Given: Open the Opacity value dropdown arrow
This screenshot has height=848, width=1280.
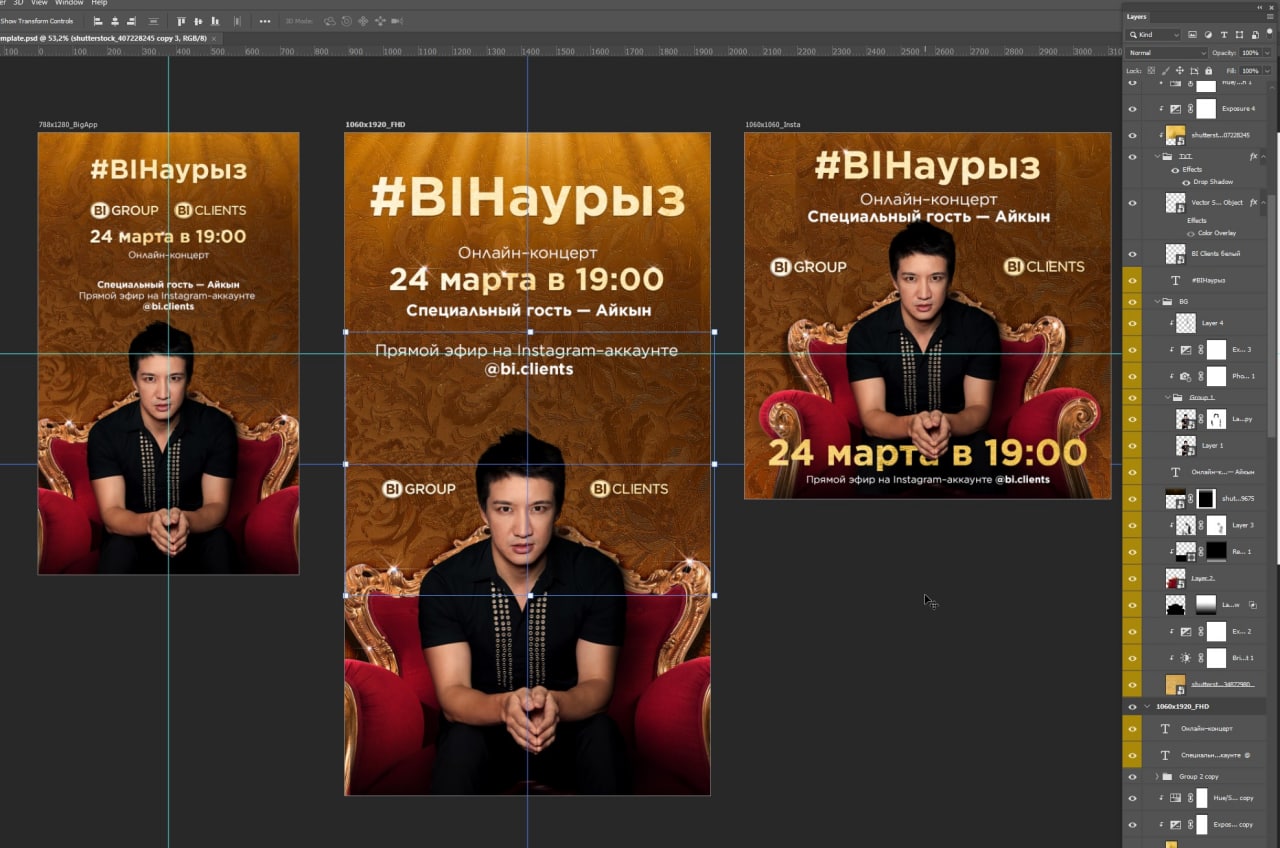Looking at the screenshot, I should 1265,53.
